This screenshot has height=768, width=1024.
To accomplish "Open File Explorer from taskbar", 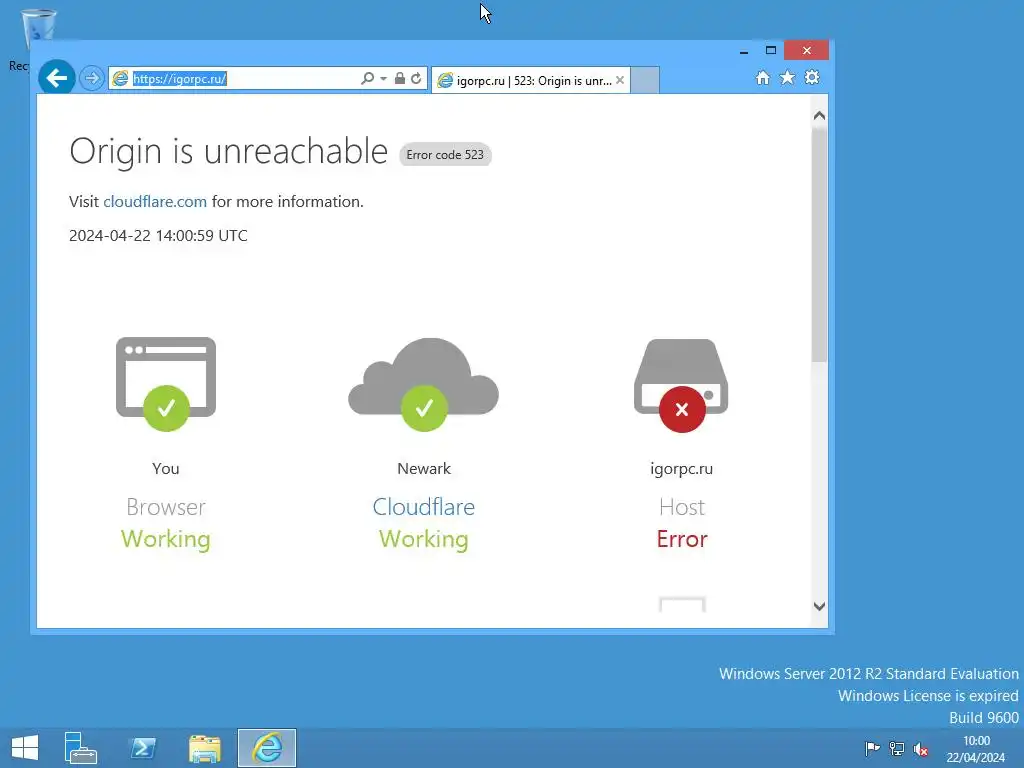I will click(x=204, y=748).
